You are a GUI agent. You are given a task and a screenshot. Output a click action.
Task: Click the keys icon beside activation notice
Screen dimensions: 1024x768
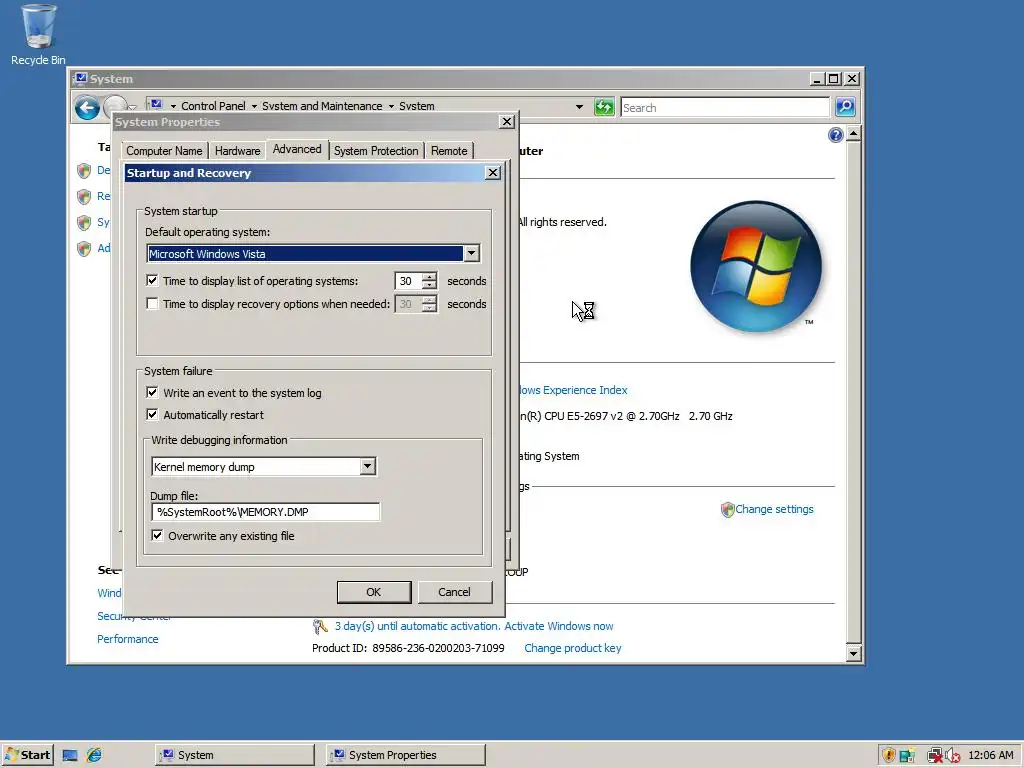coord(319,626)
